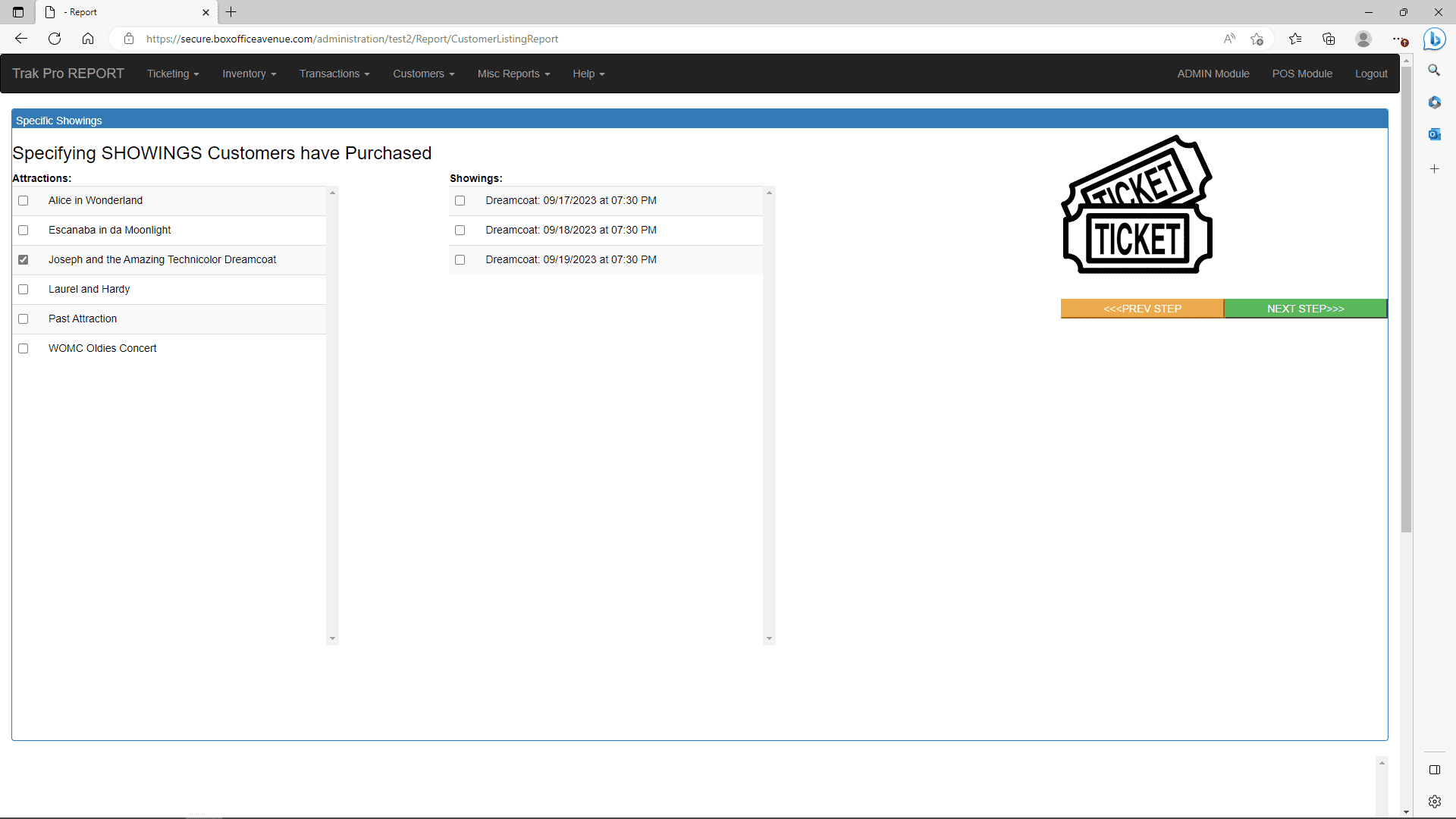This screenshot has width=1456, height=819.
Task: Open the Microsoft 365 sidebar icon
Action: point(1434,102)
